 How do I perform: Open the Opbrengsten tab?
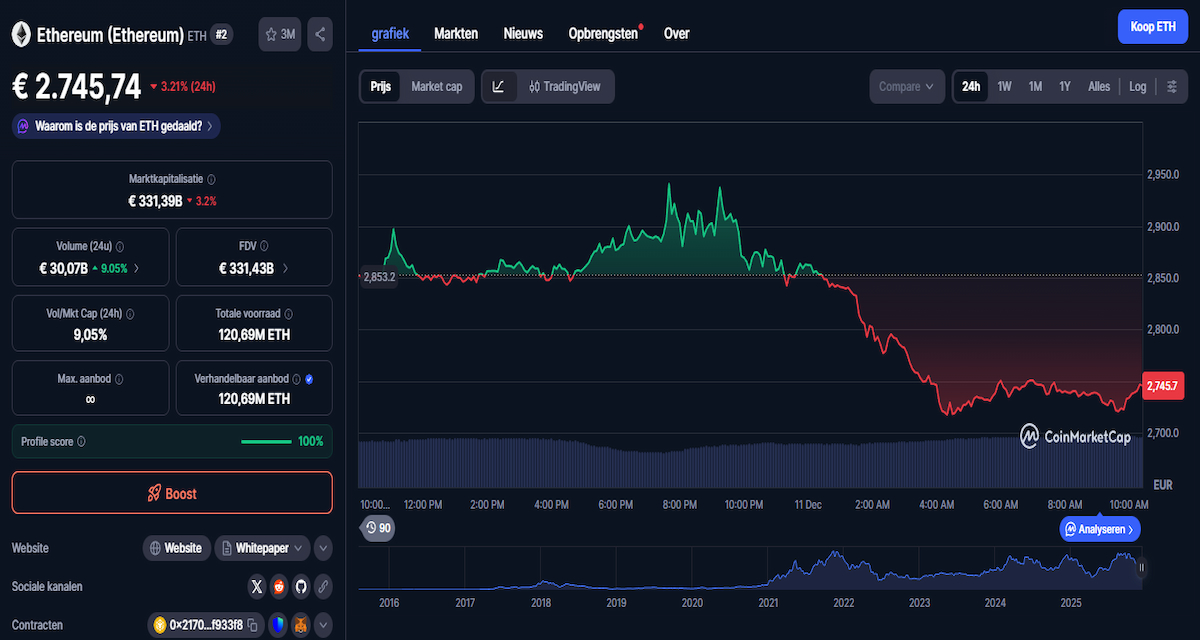coord(603,33)
